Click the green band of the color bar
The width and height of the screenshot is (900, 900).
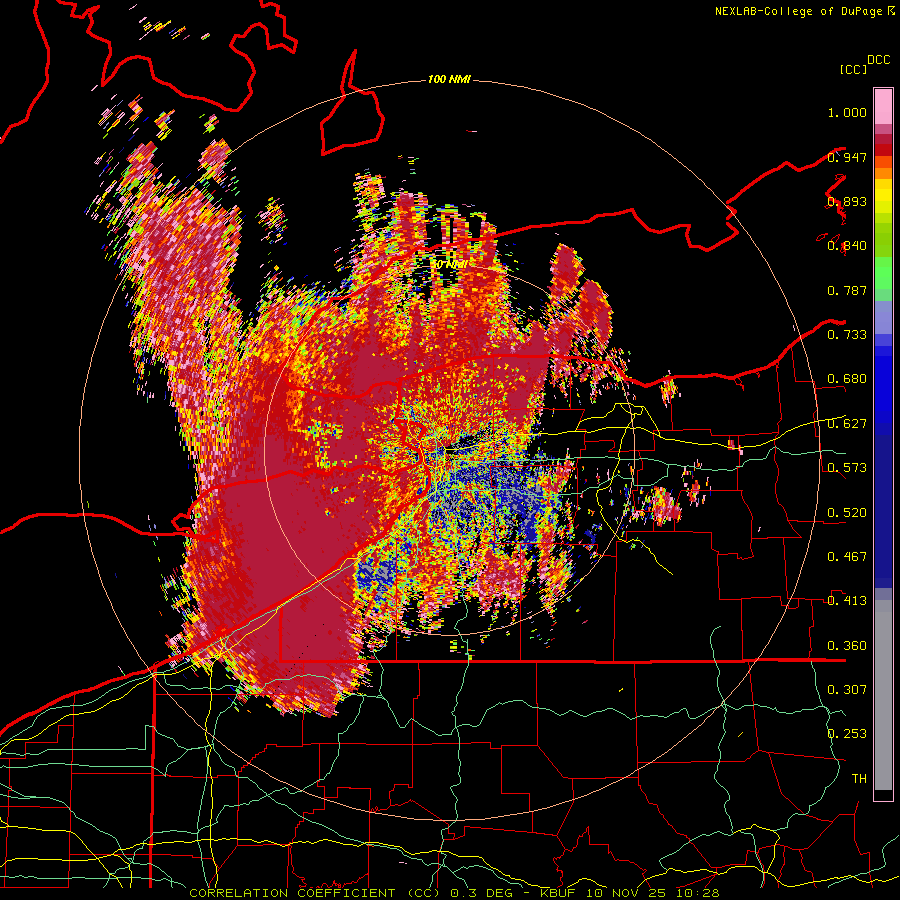pos(883,273)
